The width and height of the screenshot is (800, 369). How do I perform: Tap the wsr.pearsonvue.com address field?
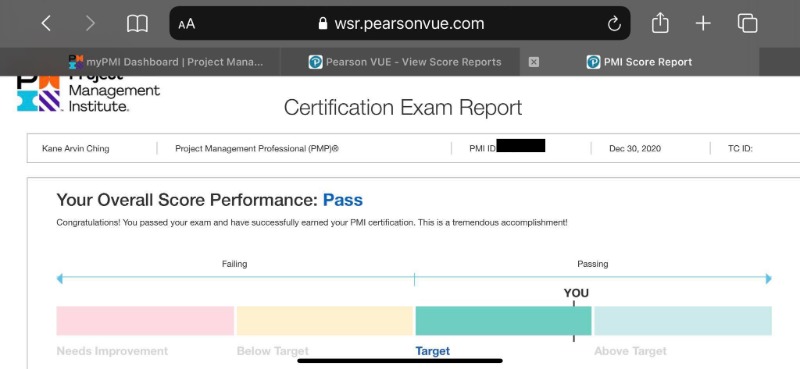coord(399,23)
